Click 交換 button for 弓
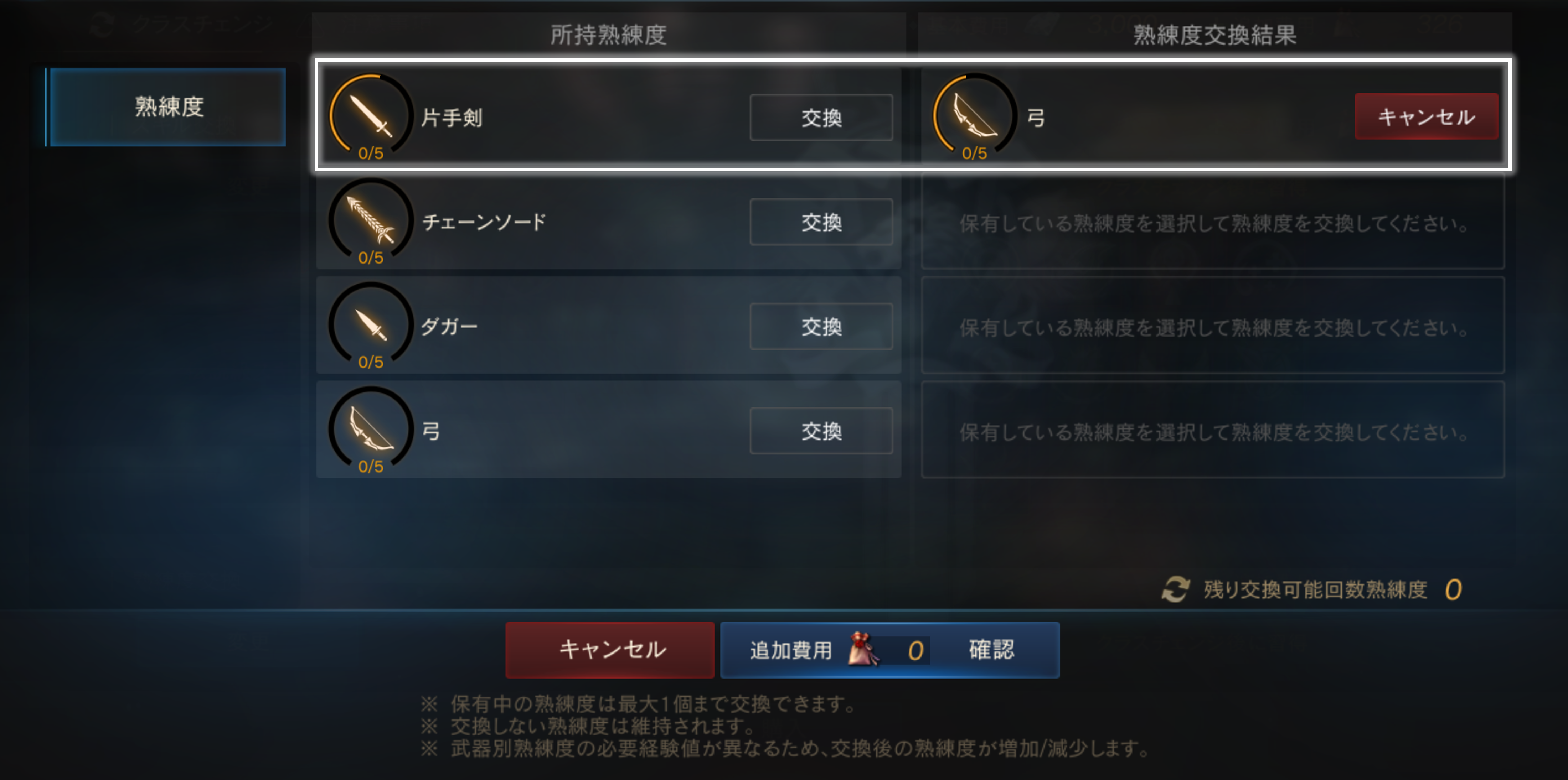This screenshot has width=1568, height=780. pyautogui.click(x=821, y=431)
